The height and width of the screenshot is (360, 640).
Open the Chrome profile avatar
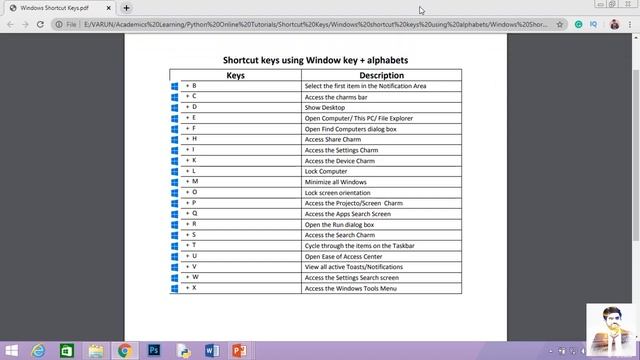click(615, 24)
